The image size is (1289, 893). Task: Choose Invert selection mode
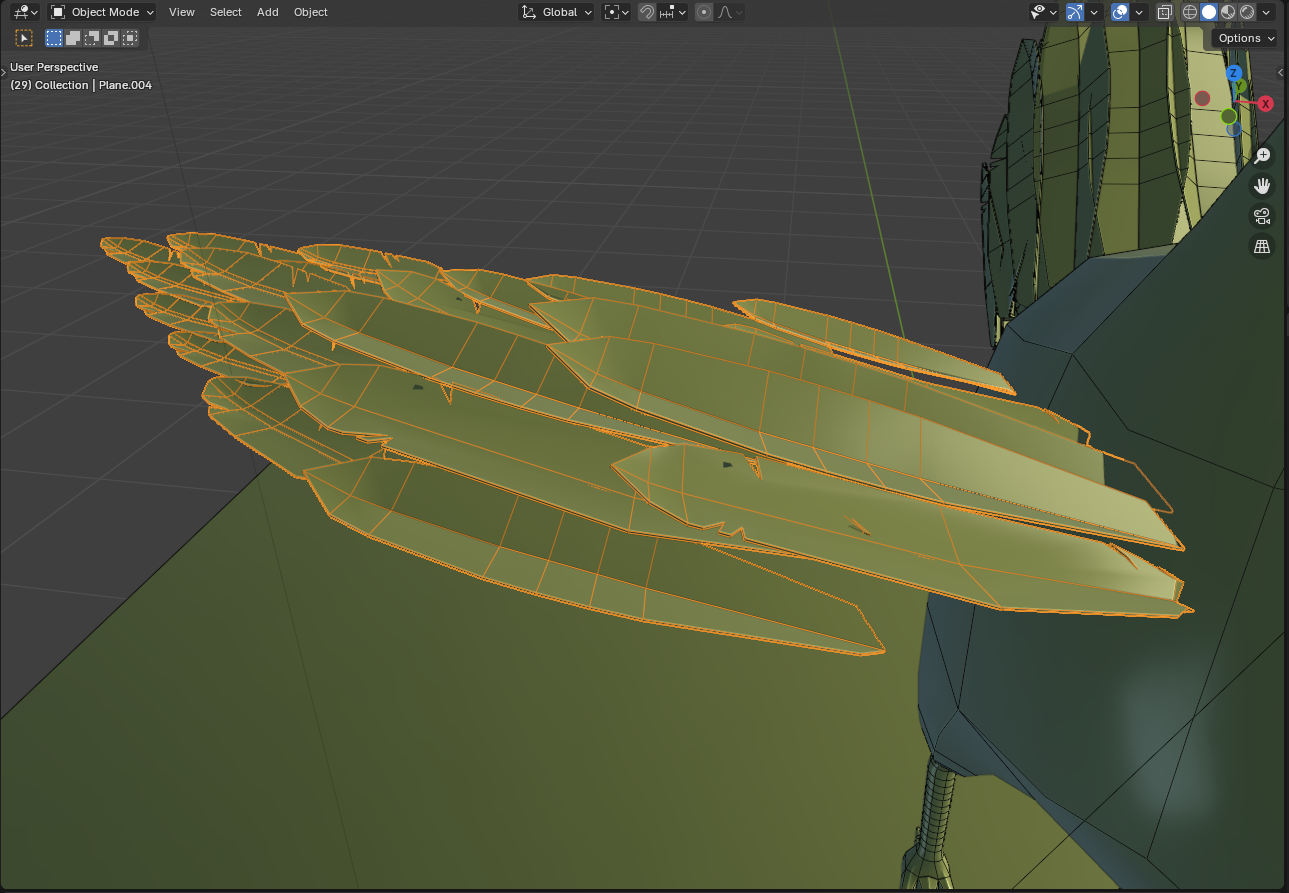pos(111,38)
